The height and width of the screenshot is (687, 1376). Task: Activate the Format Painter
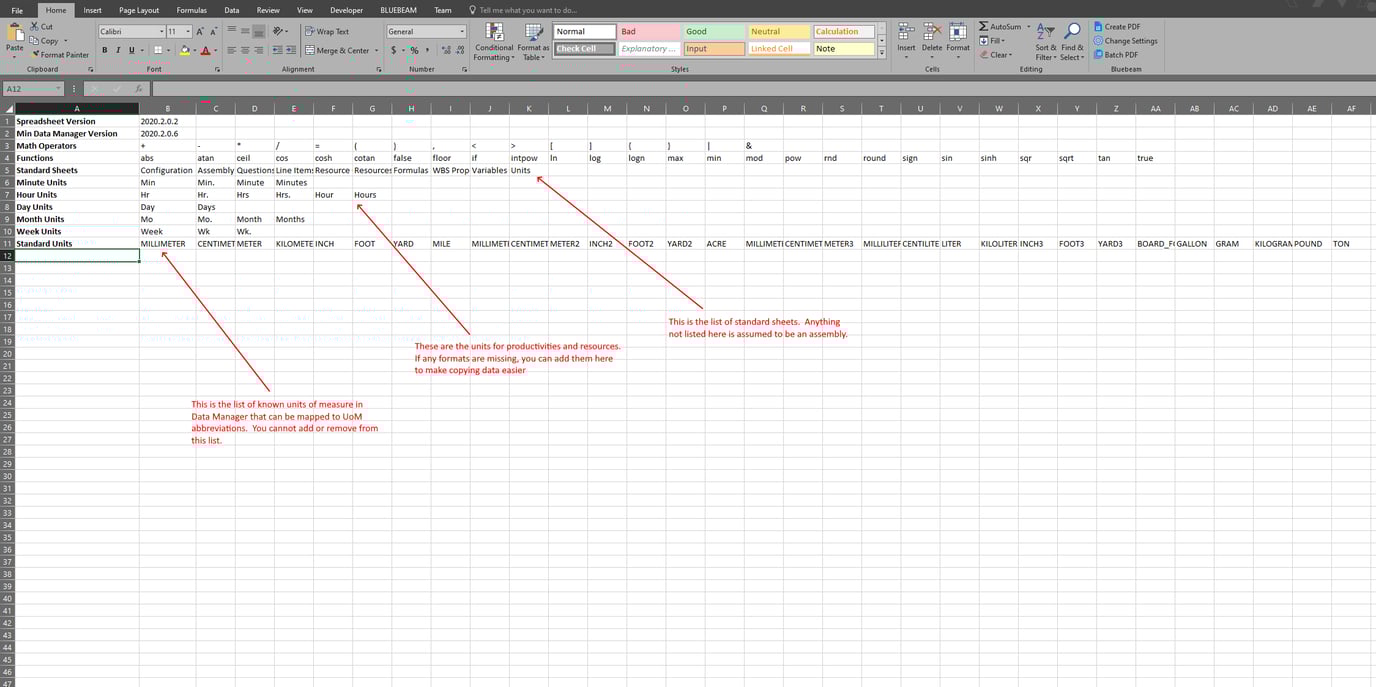pos(61,54)
